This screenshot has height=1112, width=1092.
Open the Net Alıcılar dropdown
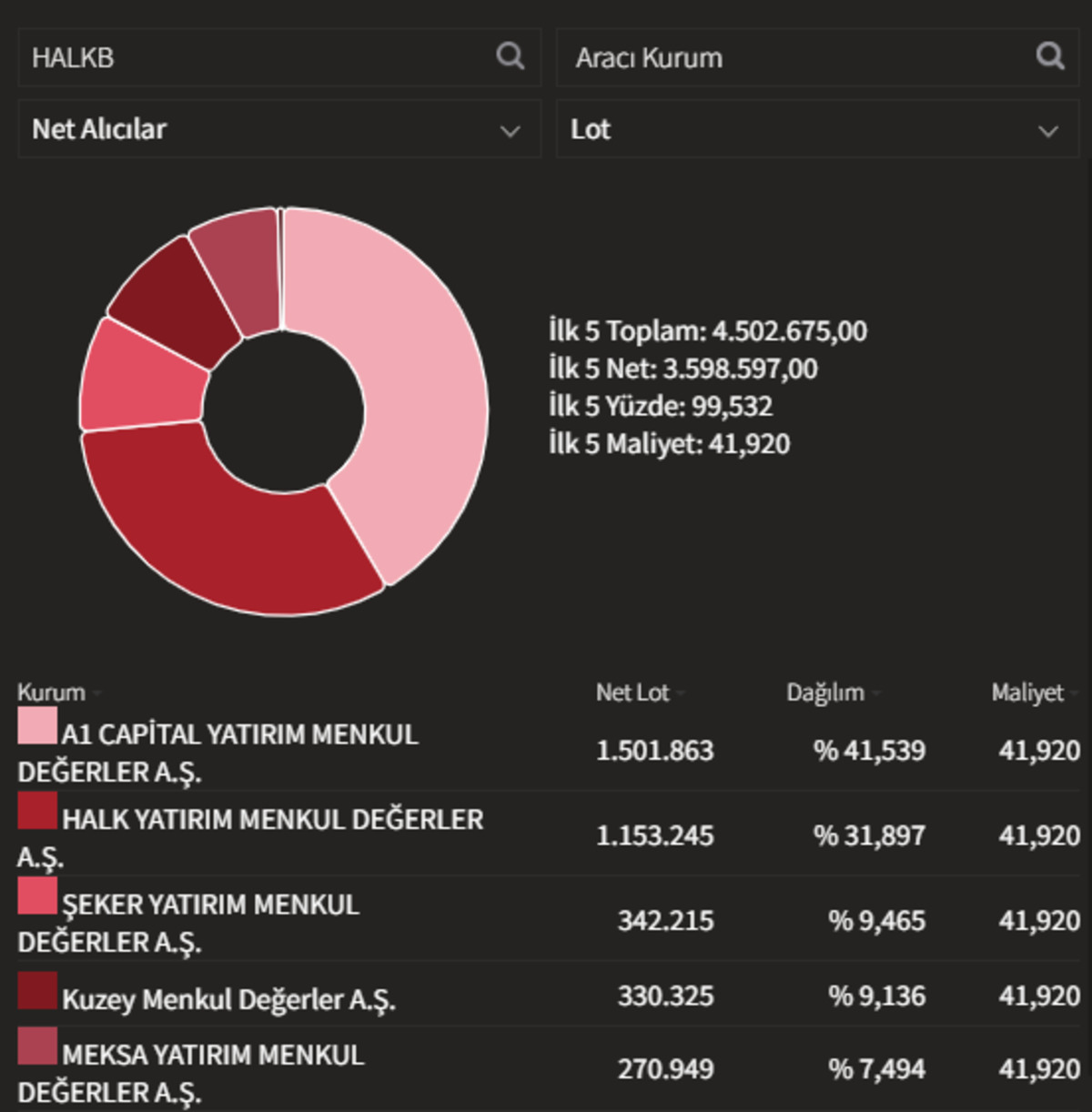279,129
